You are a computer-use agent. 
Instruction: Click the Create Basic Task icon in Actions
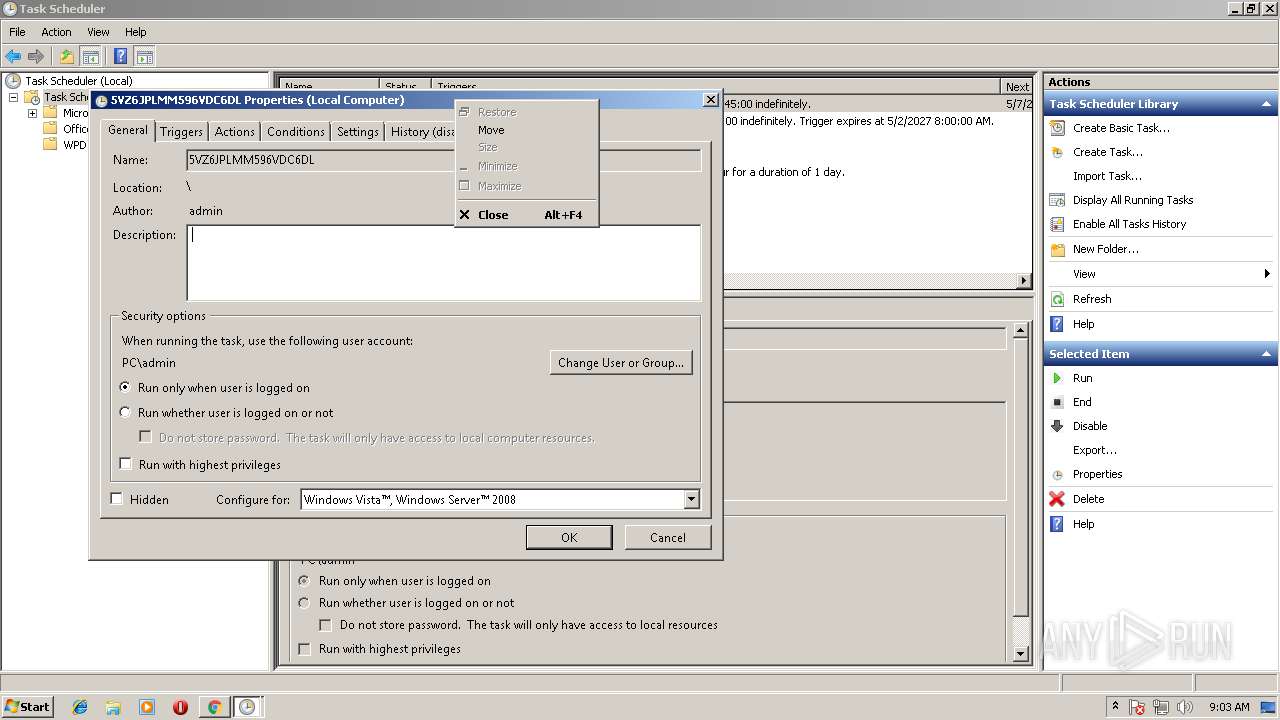[x=1057, y=128]
